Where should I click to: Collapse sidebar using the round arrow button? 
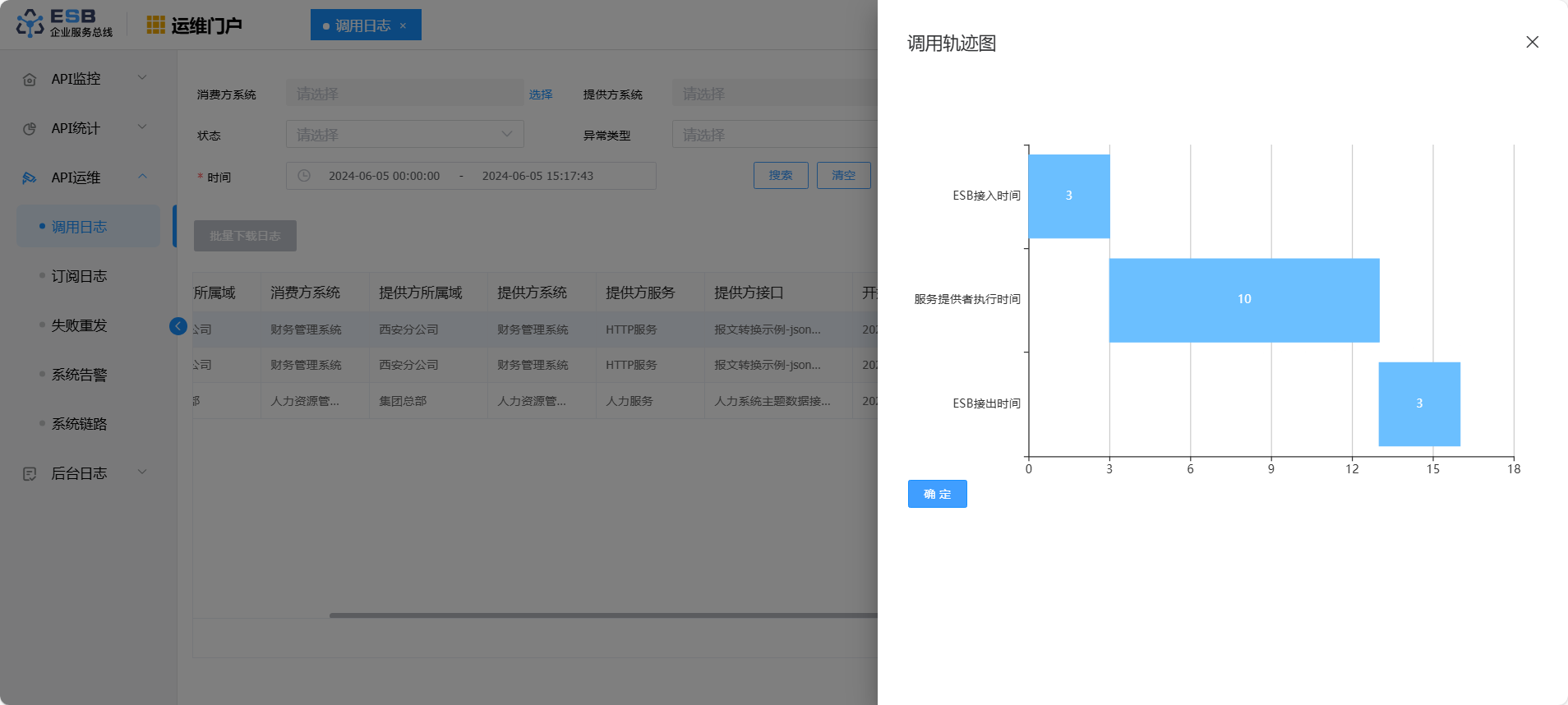tap(178, 326)
